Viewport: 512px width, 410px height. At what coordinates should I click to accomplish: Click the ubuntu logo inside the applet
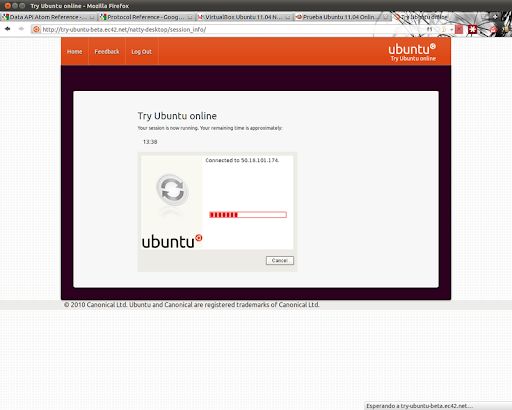point(172,241)
